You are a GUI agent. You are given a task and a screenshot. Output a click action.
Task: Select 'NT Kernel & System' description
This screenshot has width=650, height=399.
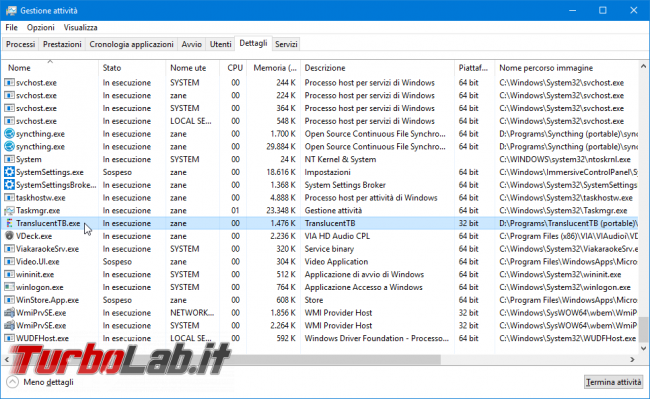point(340,160)
